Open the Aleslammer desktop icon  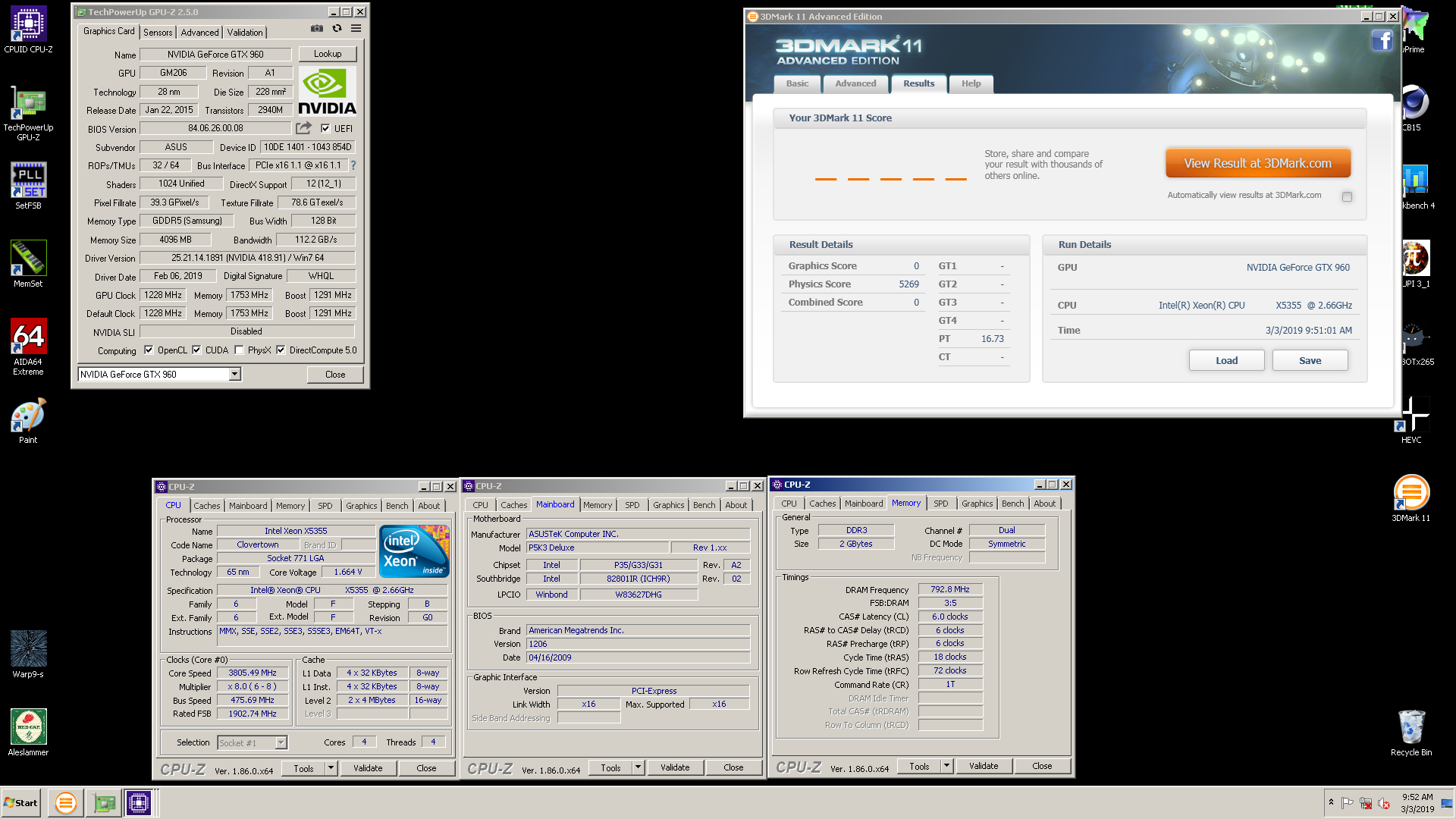[x=28, y=733]
